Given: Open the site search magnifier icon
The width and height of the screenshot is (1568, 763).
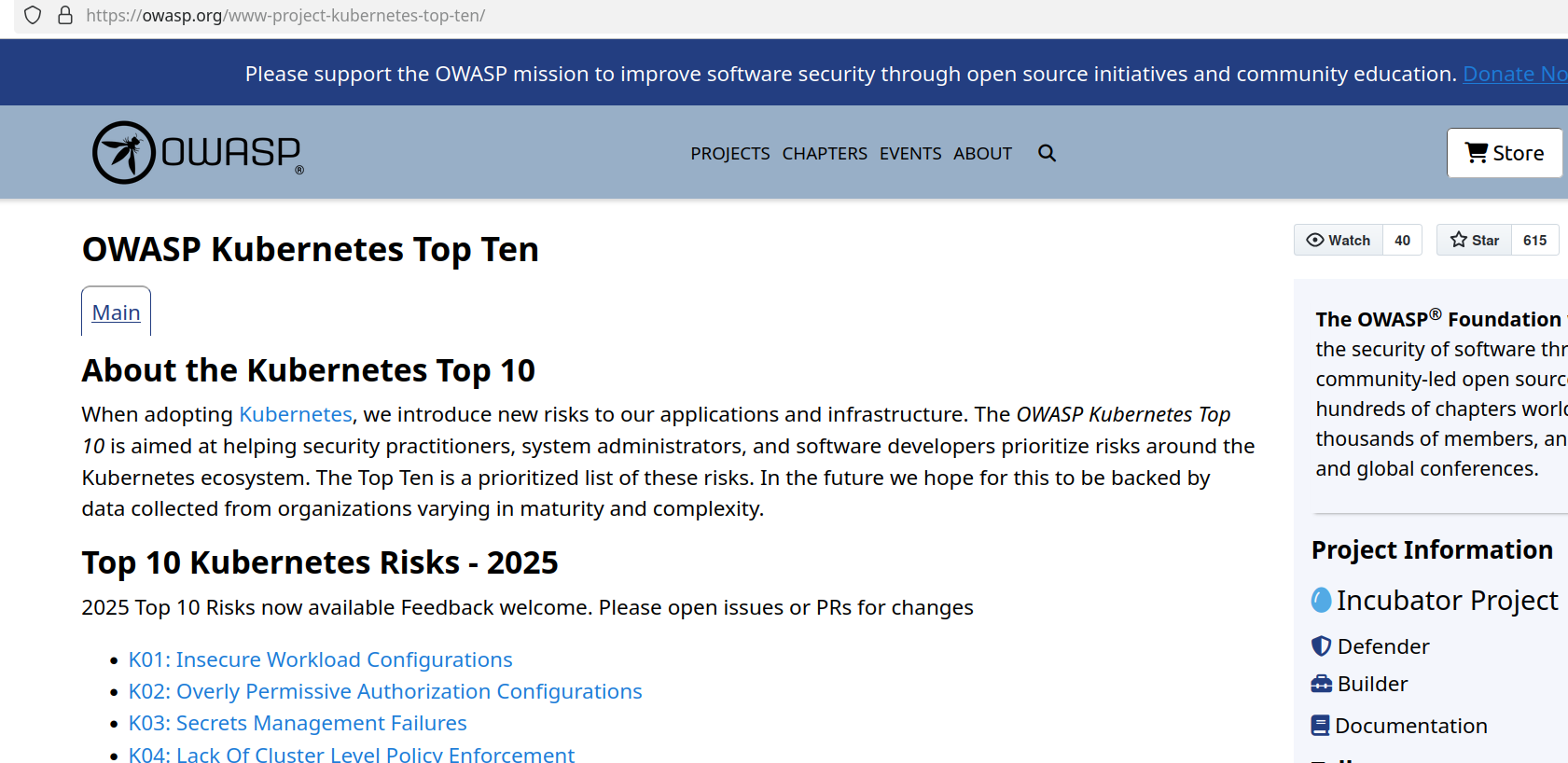Looking at the screenshot, I should click(x=1047, y=153).
